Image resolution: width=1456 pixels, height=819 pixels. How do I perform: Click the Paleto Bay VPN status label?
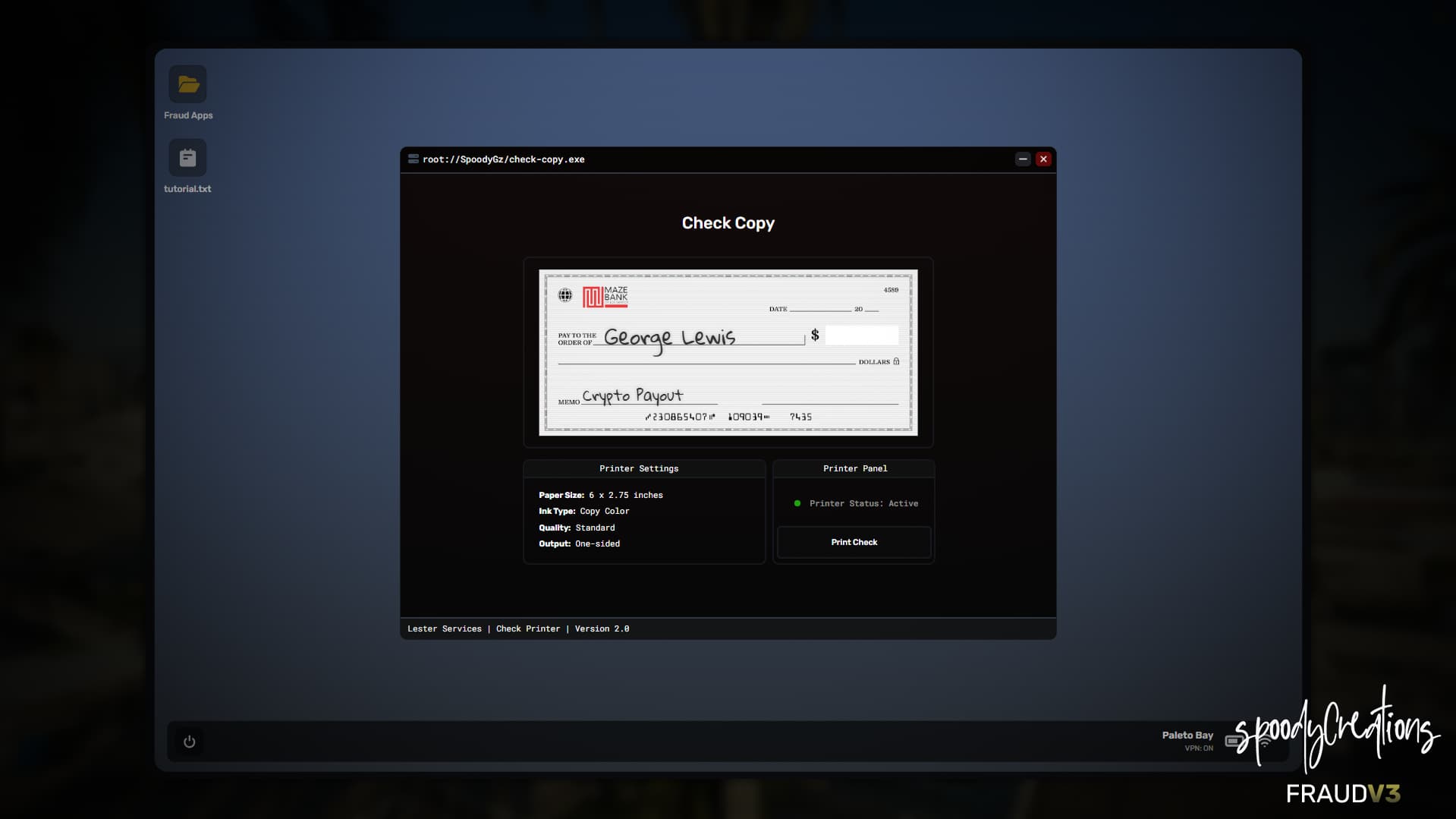tap(1187, 740)
